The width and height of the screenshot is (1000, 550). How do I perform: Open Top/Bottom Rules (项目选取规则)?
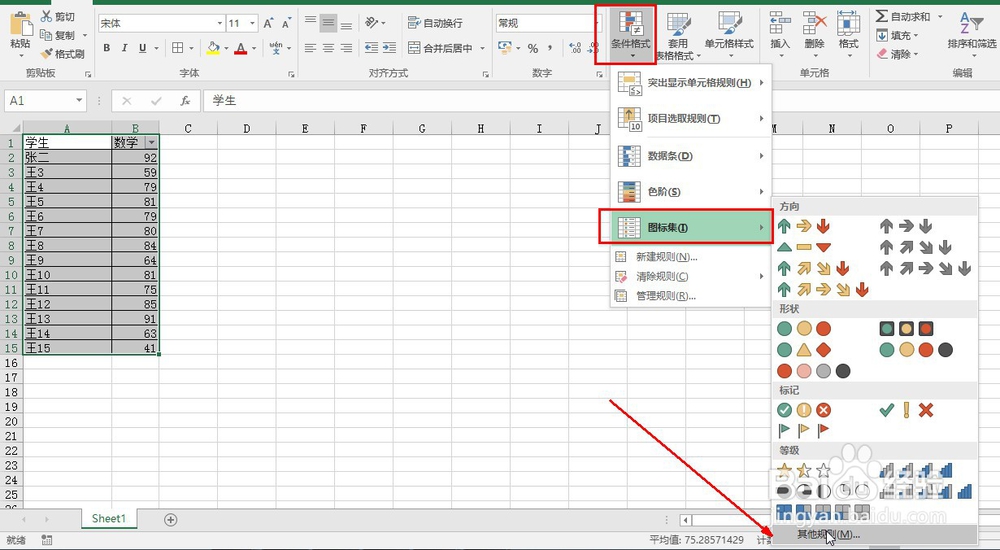click(691, 119)
